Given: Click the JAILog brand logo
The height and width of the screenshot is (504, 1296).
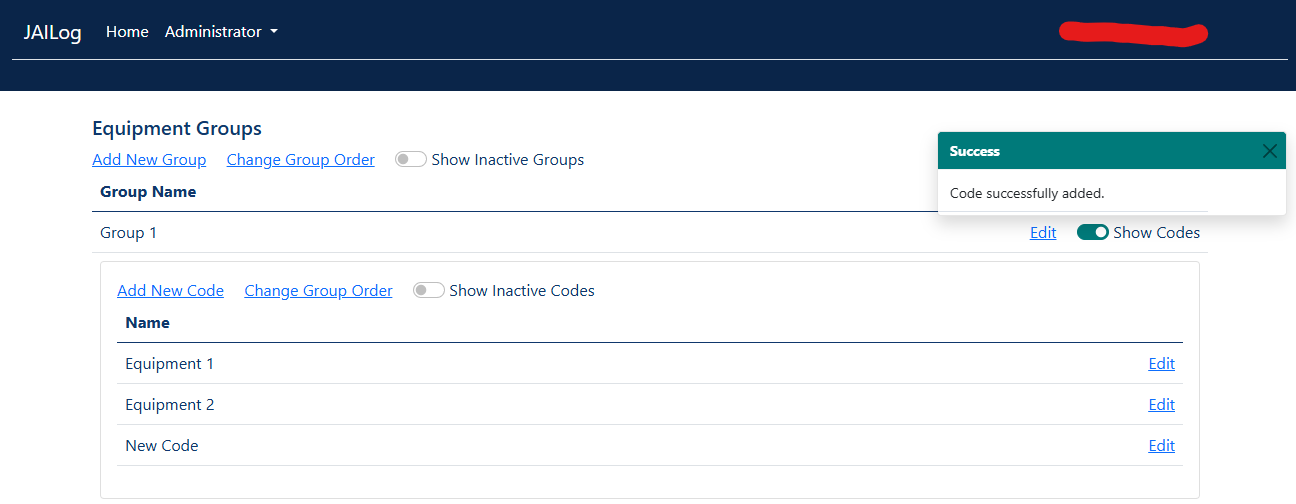Looking at the screenshot, I should 52,32.
